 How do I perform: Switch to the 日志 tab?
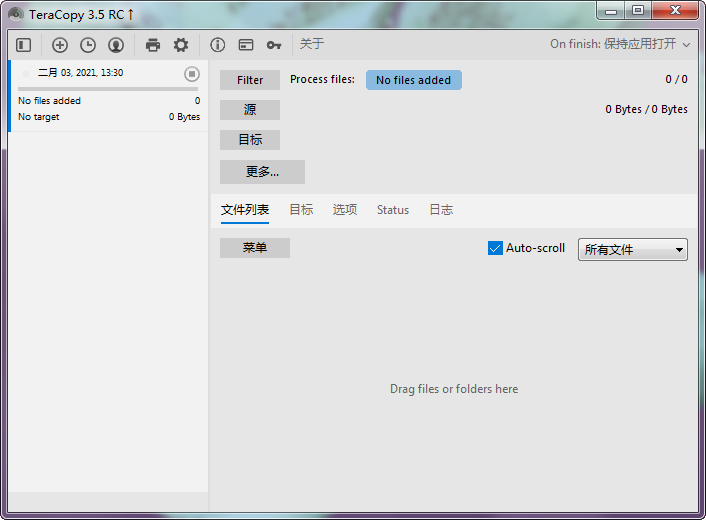tap(441, 210)
